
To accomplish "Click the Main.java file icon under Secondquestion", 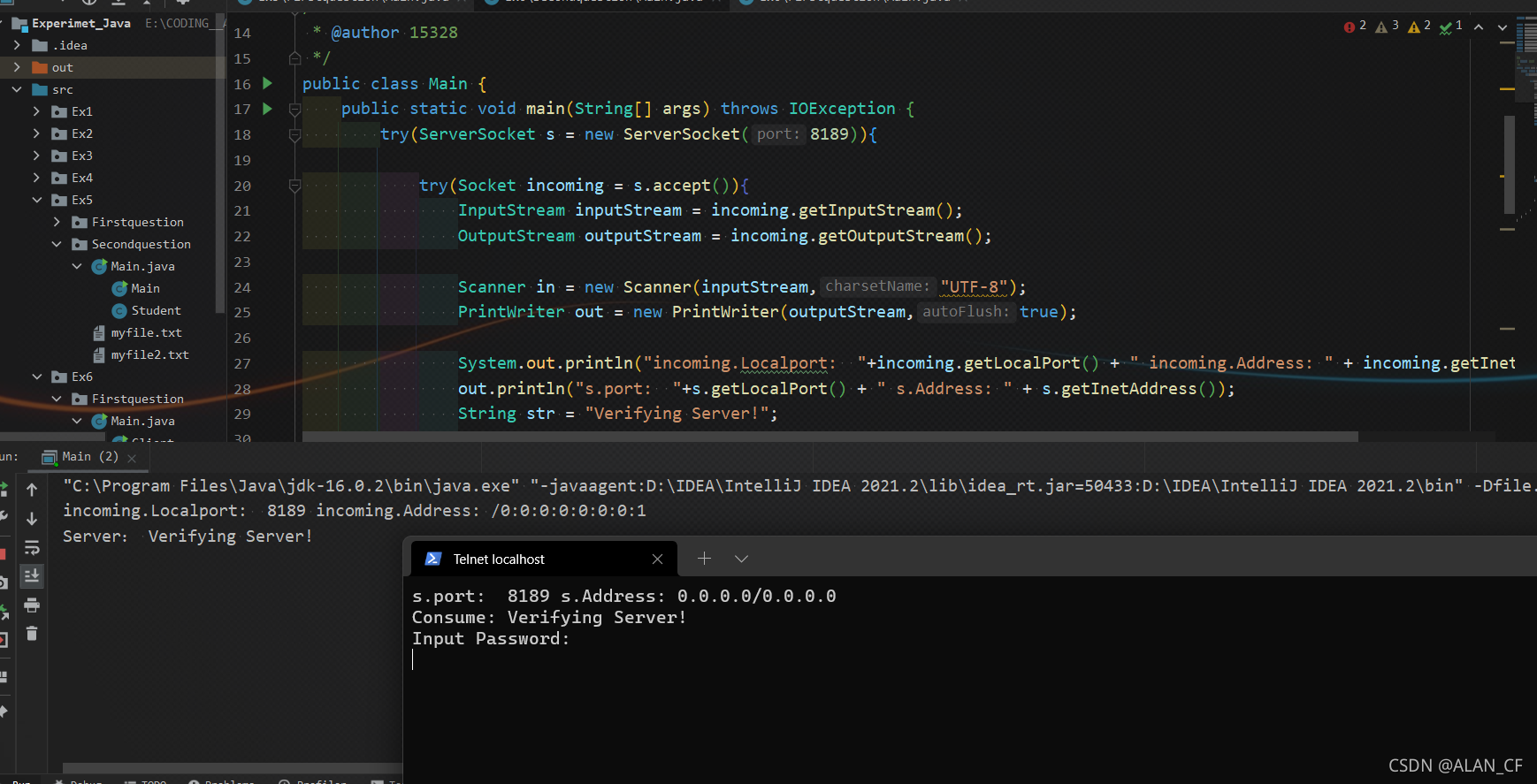I will [100, 266].
